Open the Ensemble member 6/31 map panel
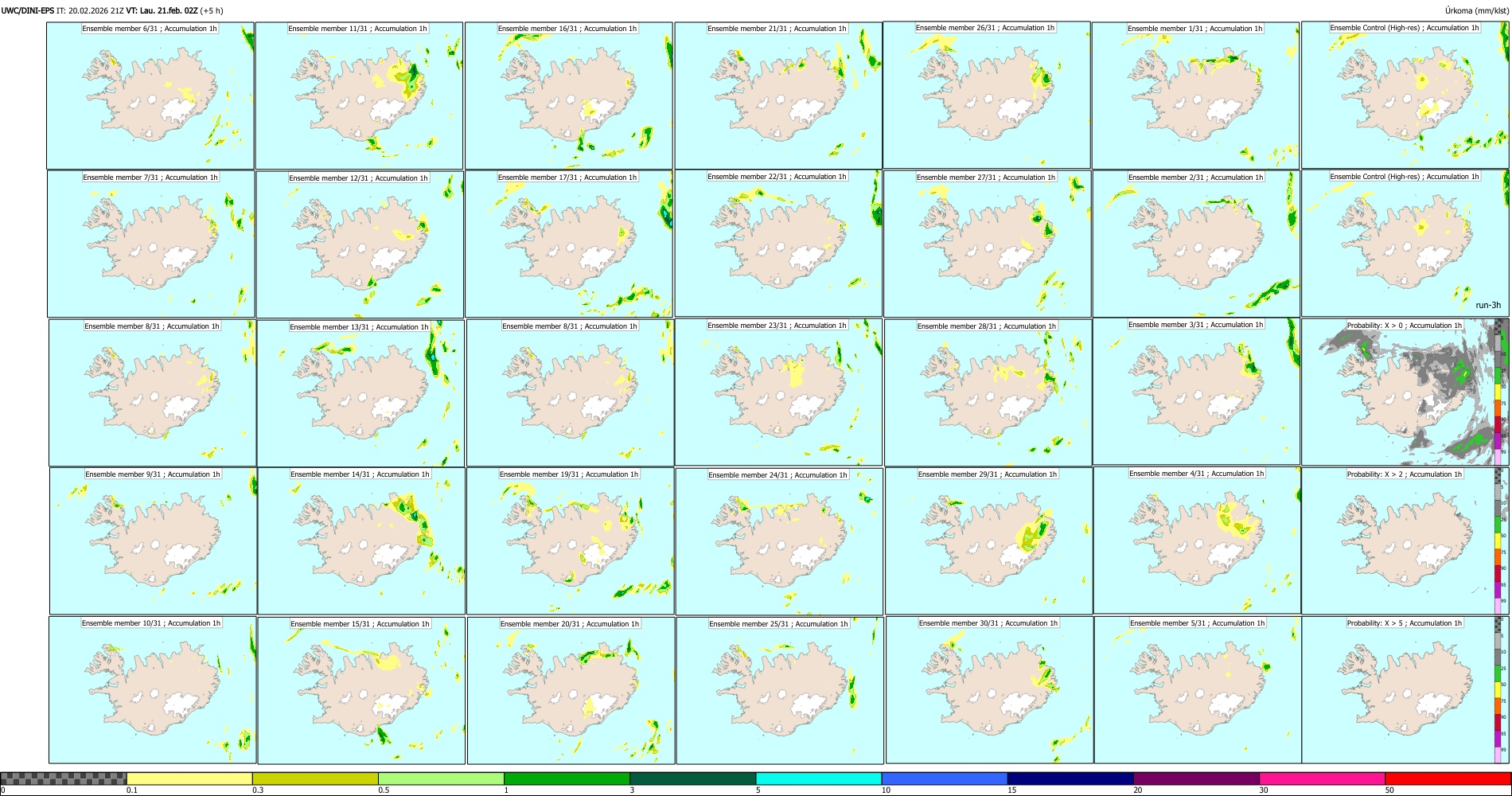1512x796 pixels. [x=150, y=96]
